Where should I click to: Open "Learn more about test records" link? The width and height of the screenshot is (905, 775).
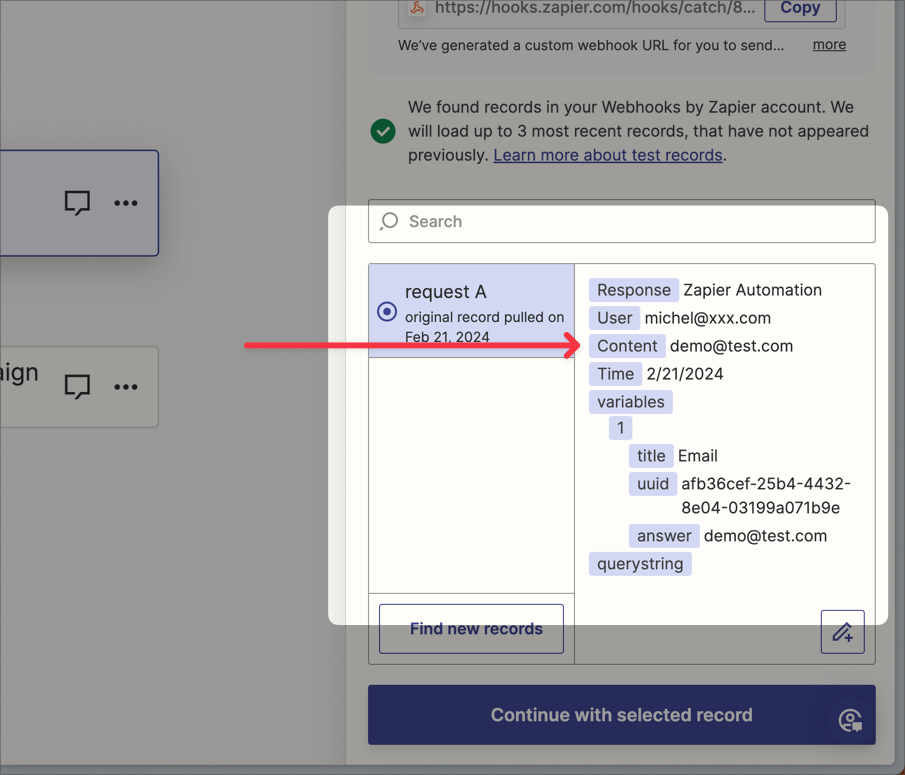pyautogui.click(x=608, y=155)
